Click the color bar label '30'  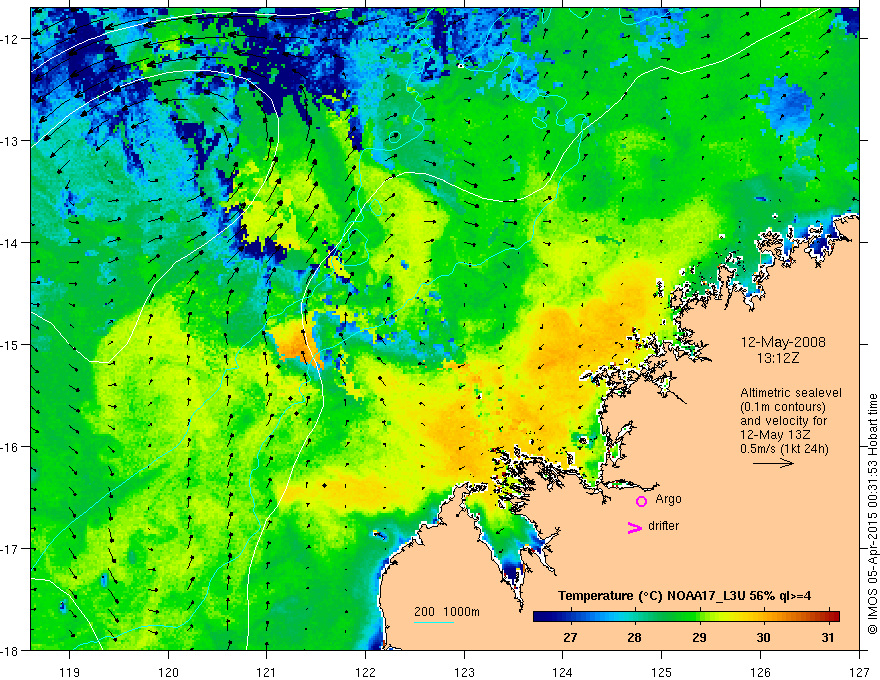click(763, 637)
